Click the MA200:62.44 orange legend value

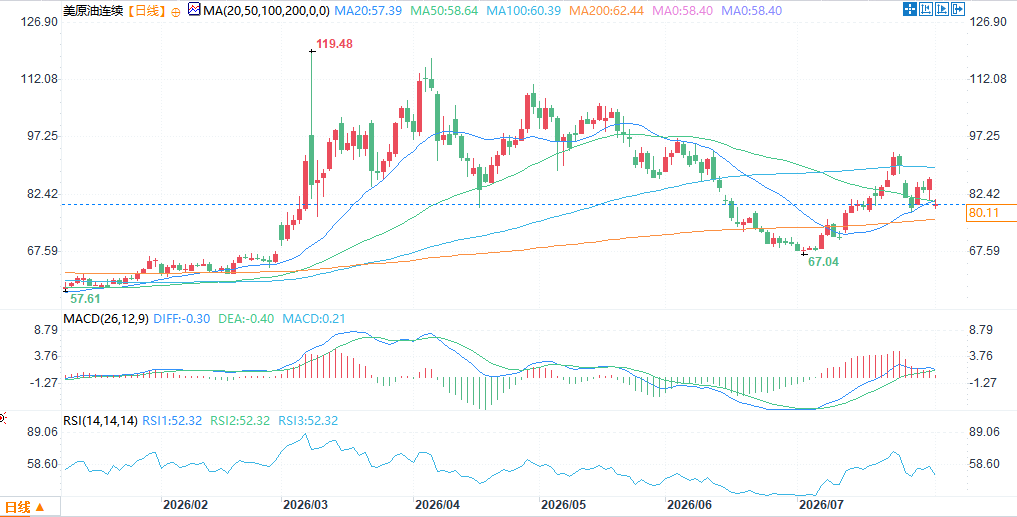click(x=604, y=11)
